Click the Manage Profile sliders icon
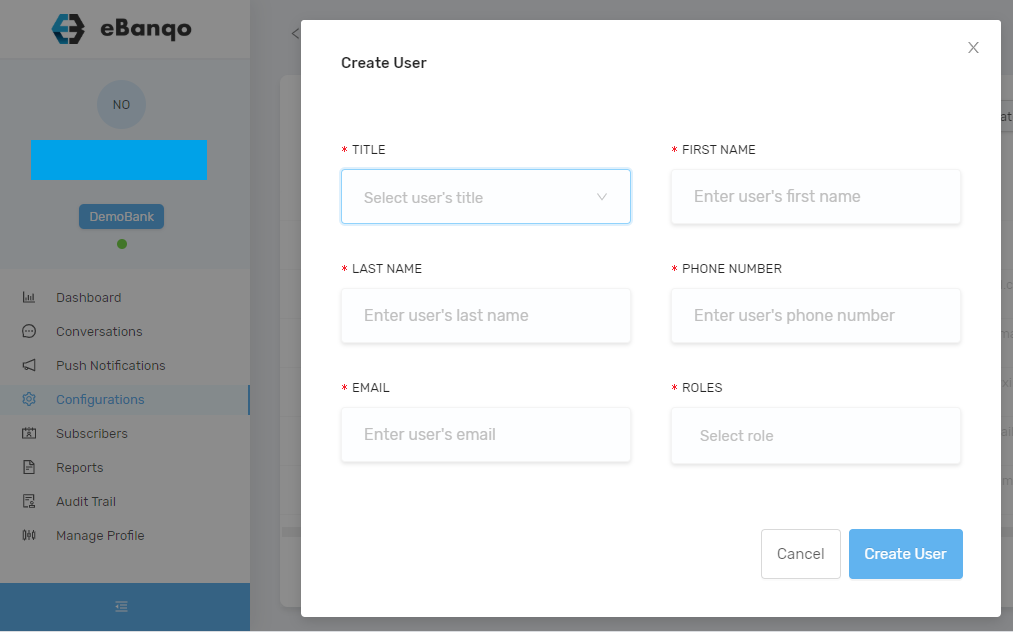The image size is (1013, 636). point(29,535)
